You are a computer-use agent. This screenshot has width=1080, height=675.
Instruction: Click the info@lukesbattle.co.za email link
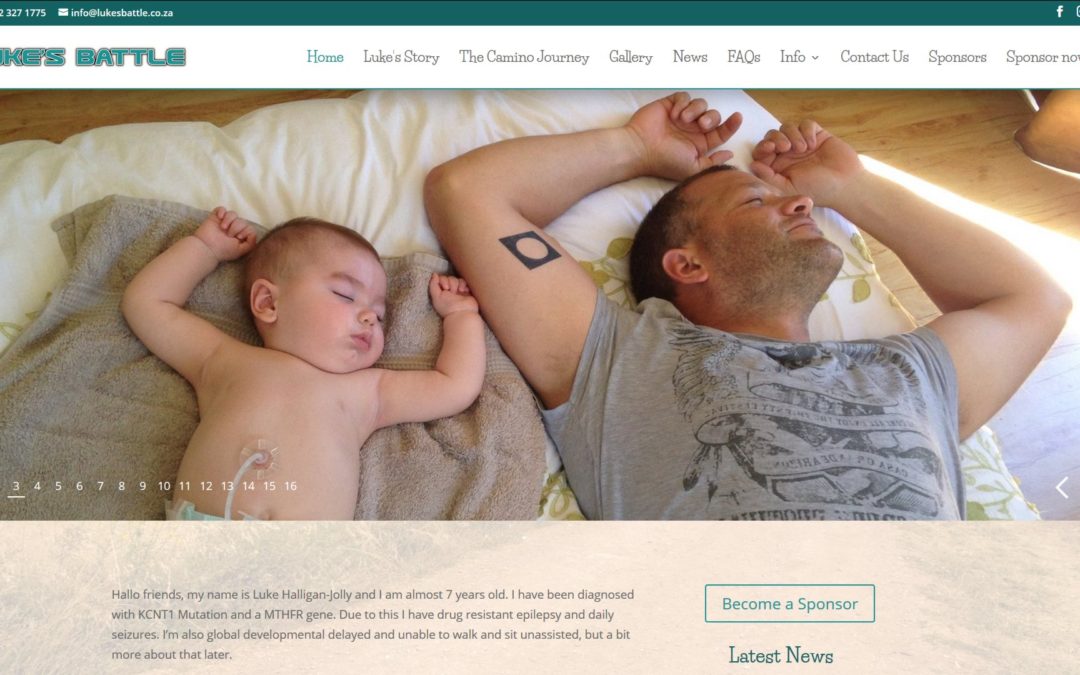click(x=122, y=12)
